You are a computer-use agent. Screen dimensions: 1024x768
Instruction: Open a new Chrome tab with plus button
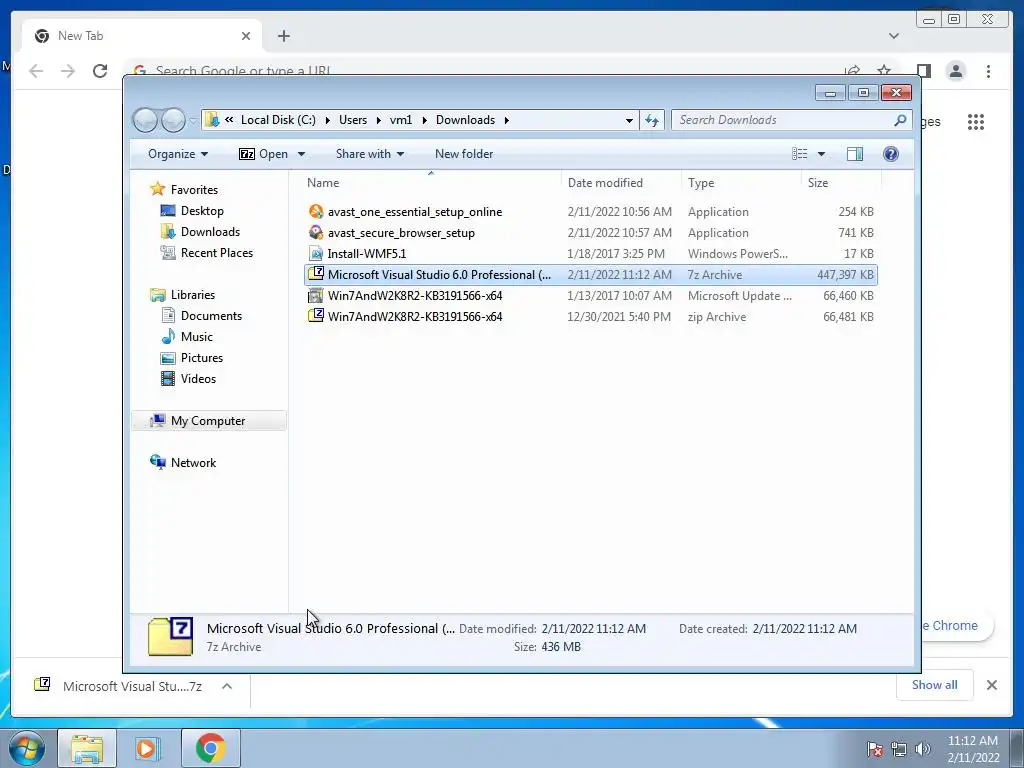click(x=283, y=36)
